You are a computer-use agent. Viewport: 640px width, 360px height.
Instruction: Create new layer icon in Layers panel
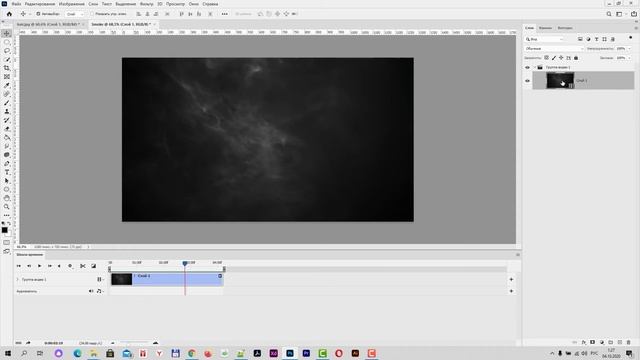click(x=620, y=342)
